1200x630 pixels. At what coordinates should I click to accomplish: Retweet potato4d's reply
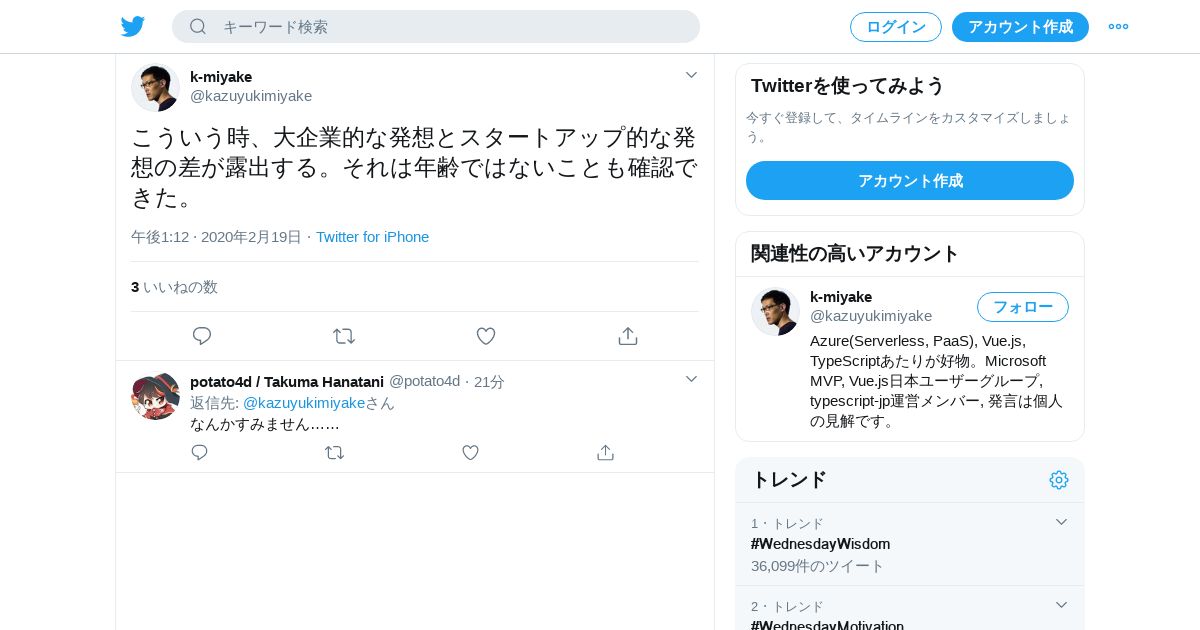point(335,453)
